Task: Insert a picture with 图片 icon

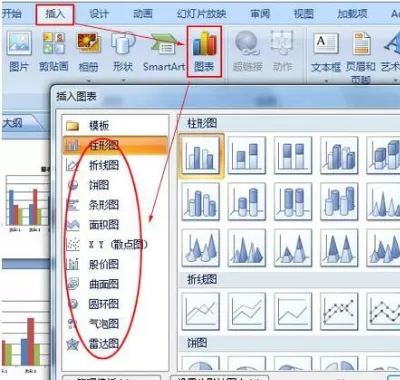Action: (x=19, y=52)
